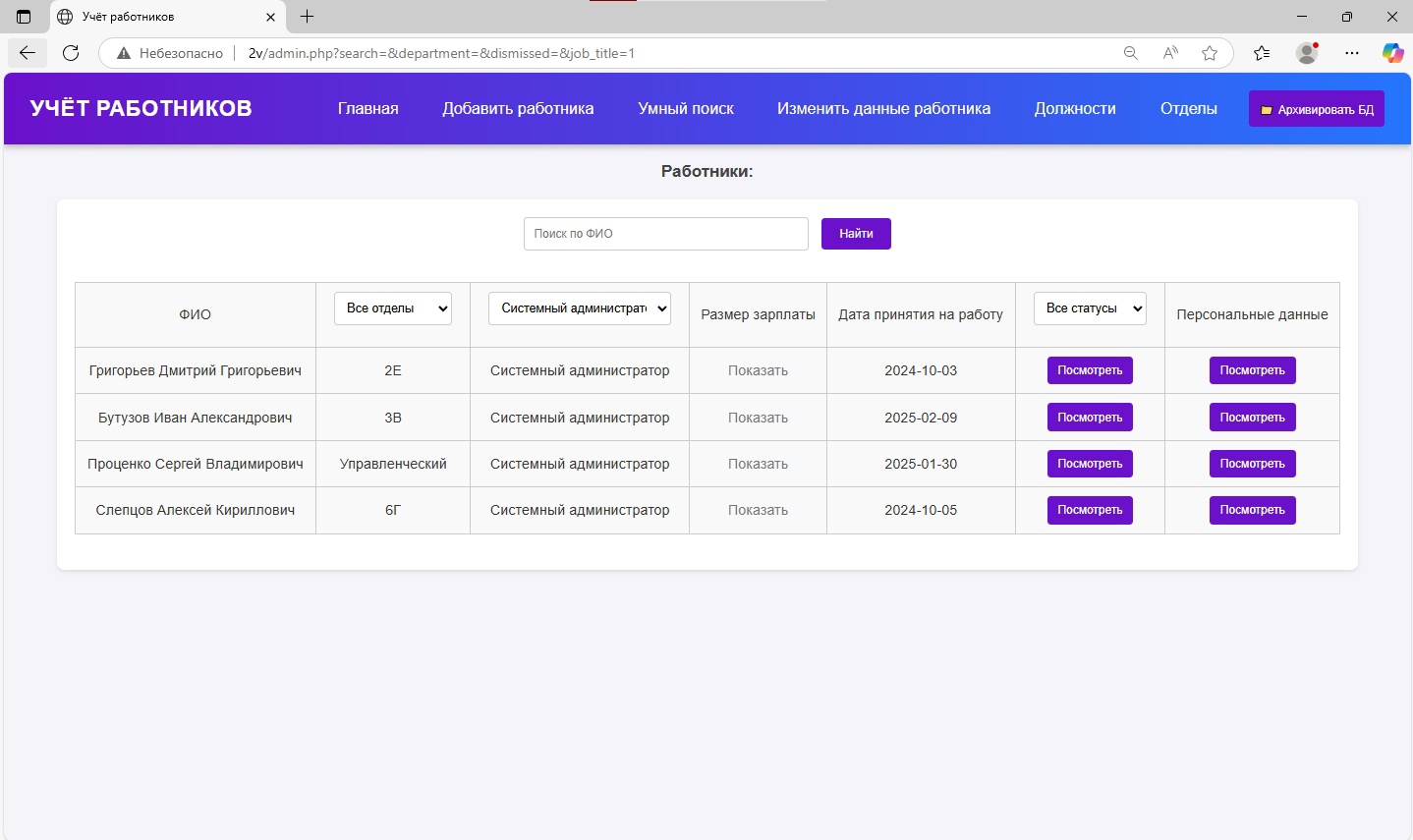Click name Григорьев Дмитрий Григорьевич
Screen dimensions: 1413x840
[x=196, y=370]
